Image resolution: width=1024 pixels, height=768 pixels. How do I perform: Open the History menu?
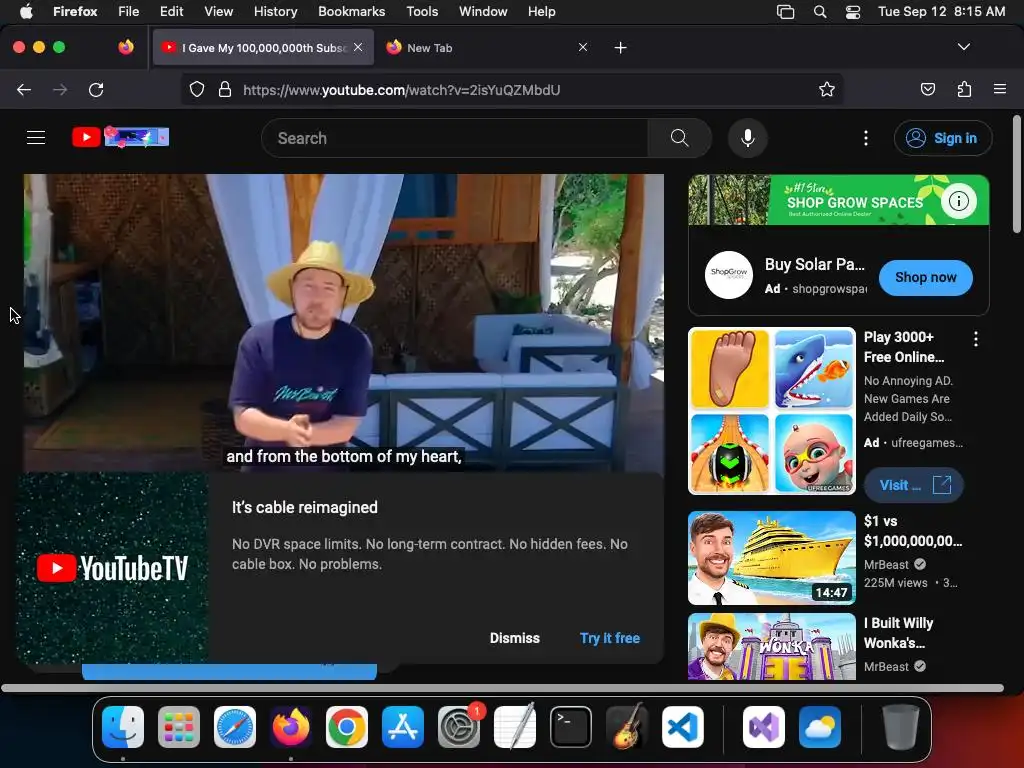coord(275,11)
